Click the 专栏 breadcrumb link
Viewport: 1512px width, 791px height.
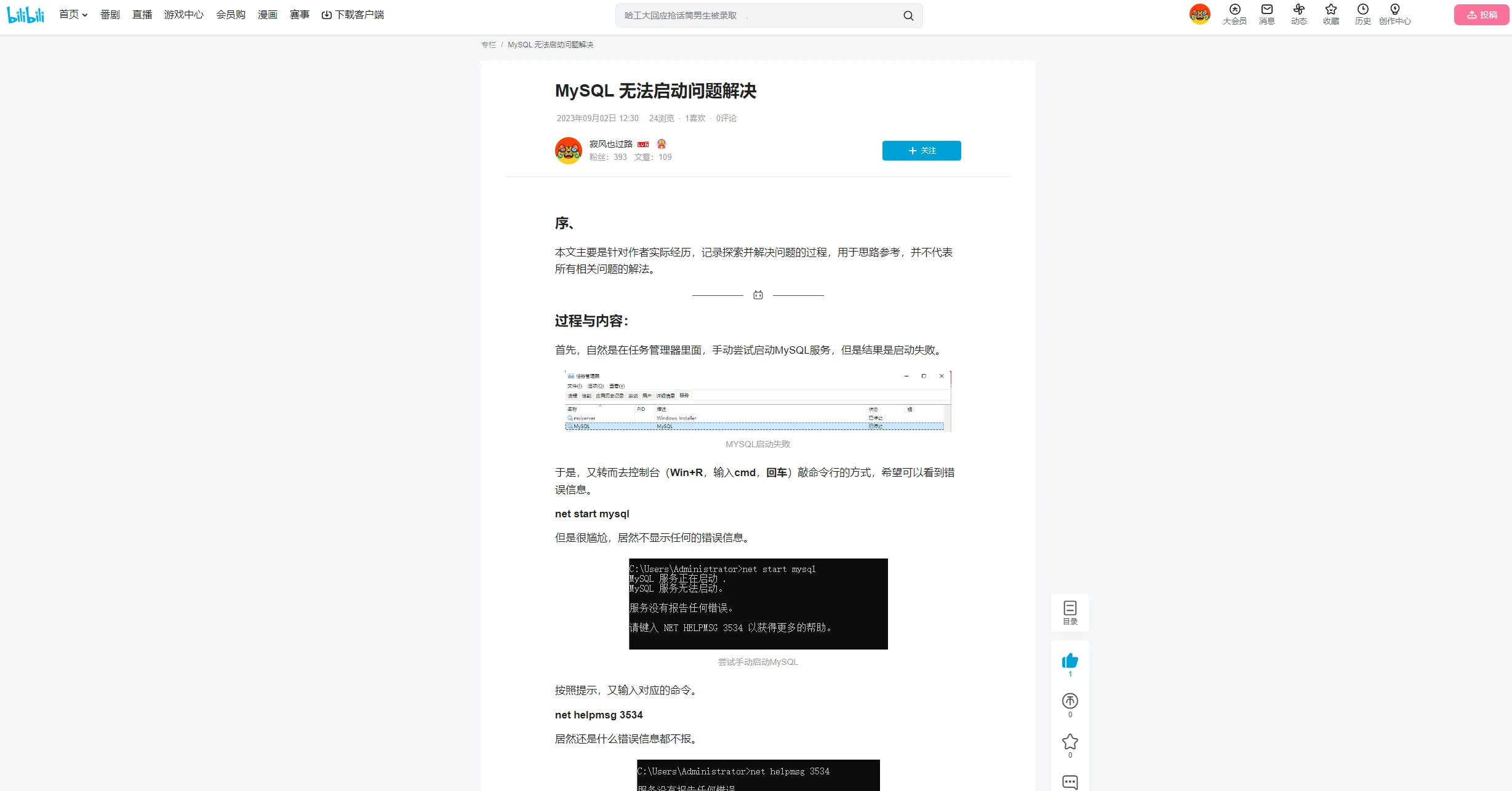[x=489, y=45]
